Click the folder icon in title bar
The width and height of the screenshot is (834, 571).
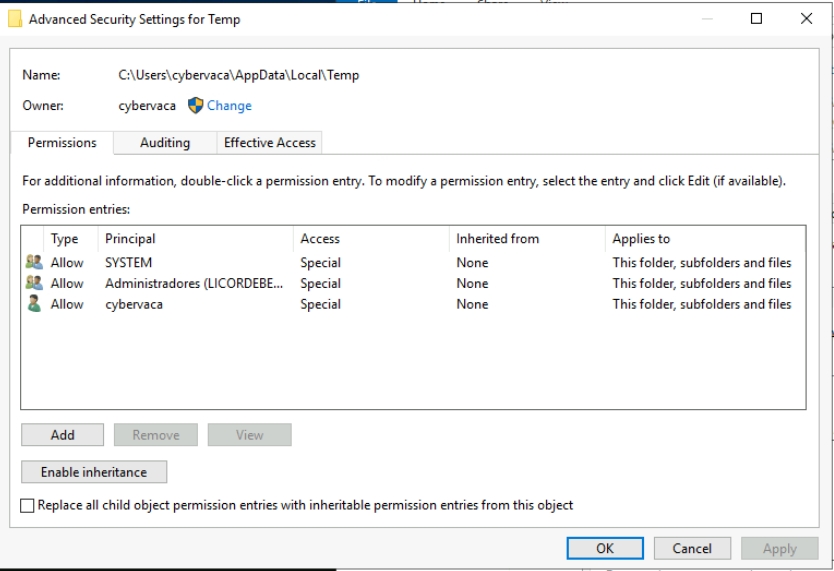coord(15,19)
